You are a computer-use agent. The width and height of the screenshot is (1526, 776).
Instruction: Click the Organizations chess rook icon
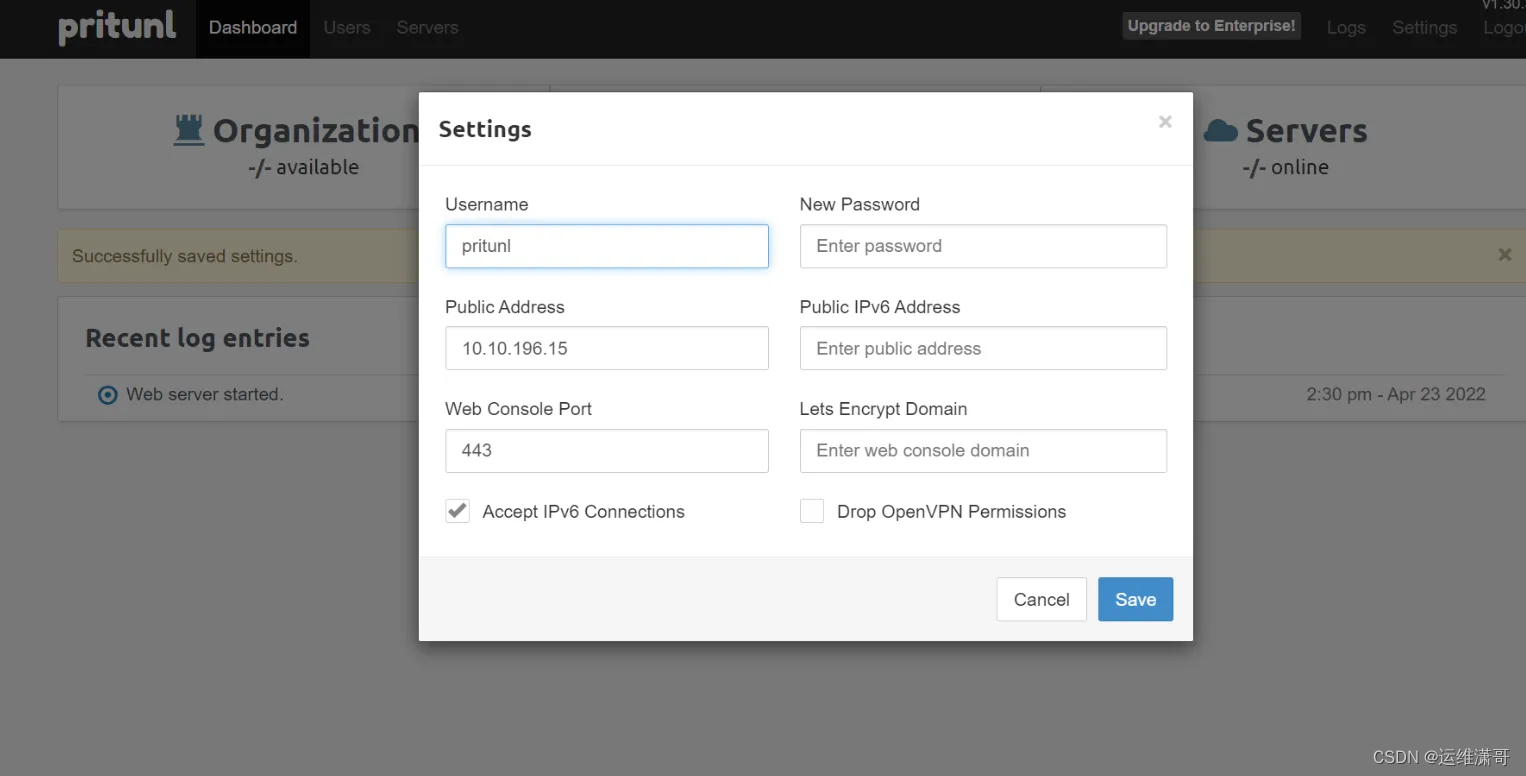tap(189, 130)
